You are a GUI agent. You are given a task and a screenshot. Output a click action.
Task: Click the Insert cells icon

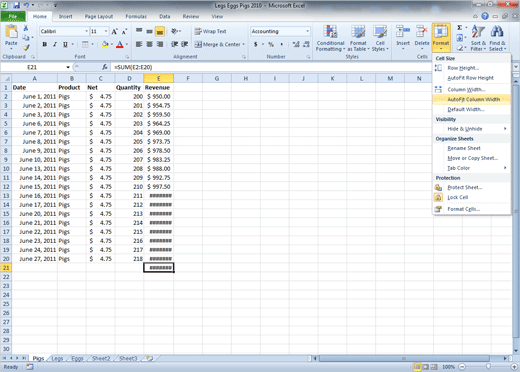403,32
